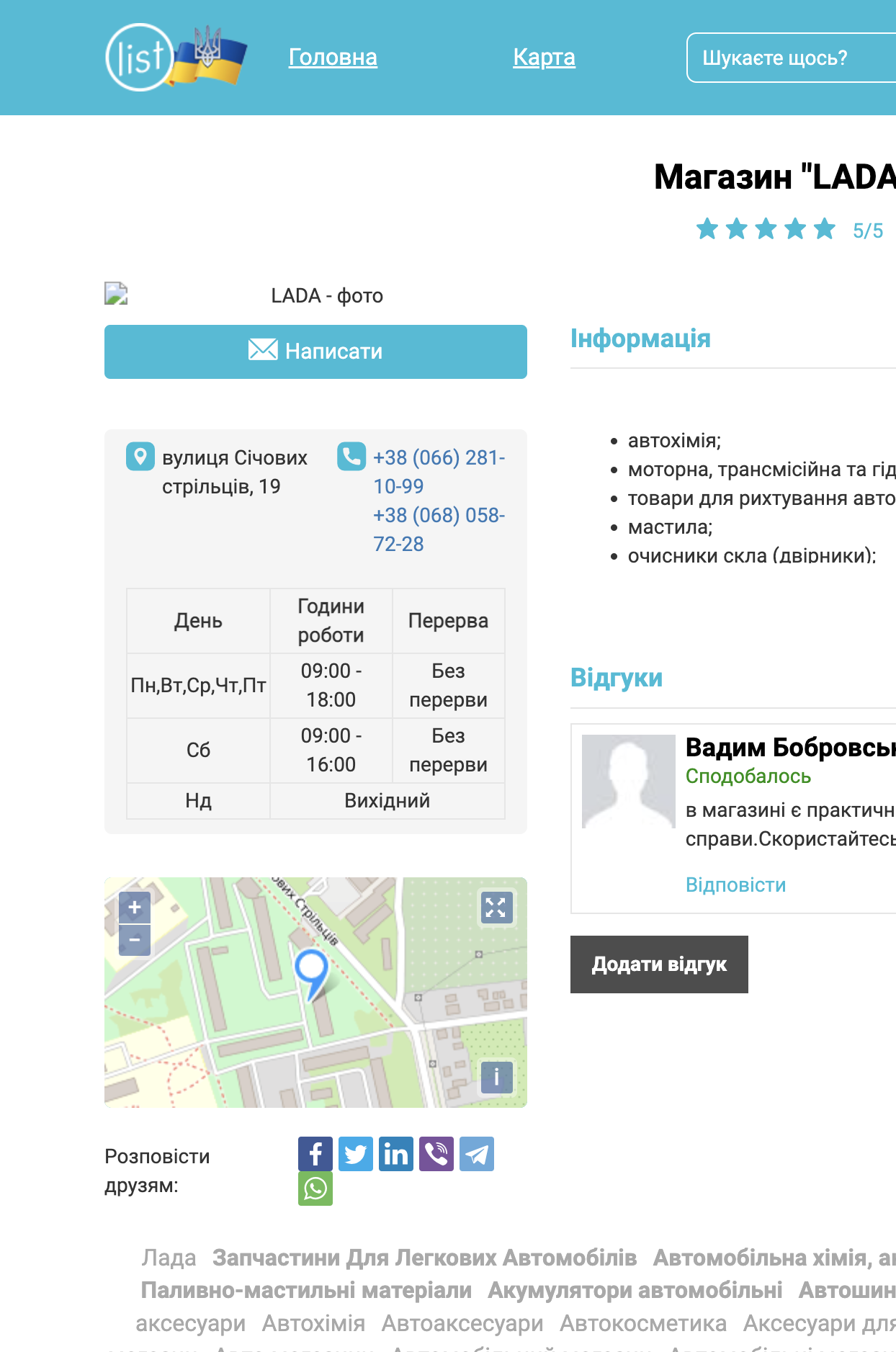This screenshot has height=1352, width=896.
Task: Click the envelope icon on Написати
Action: pyautogui.click(x=263, y=349)
